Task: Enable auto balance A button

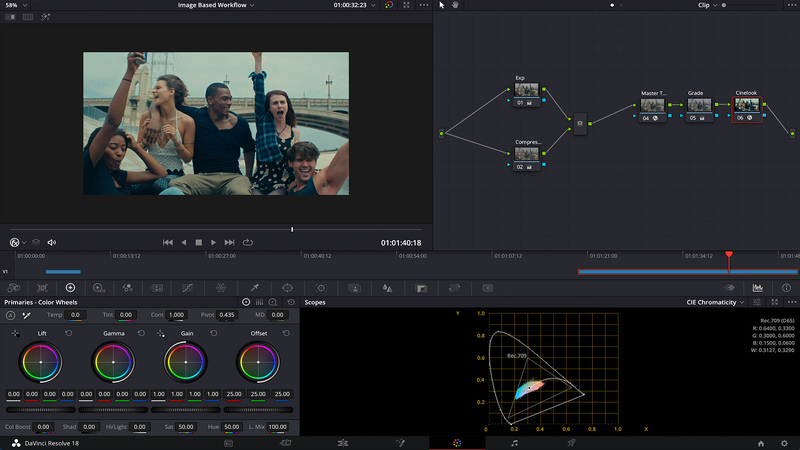Action: pos(11,315)
